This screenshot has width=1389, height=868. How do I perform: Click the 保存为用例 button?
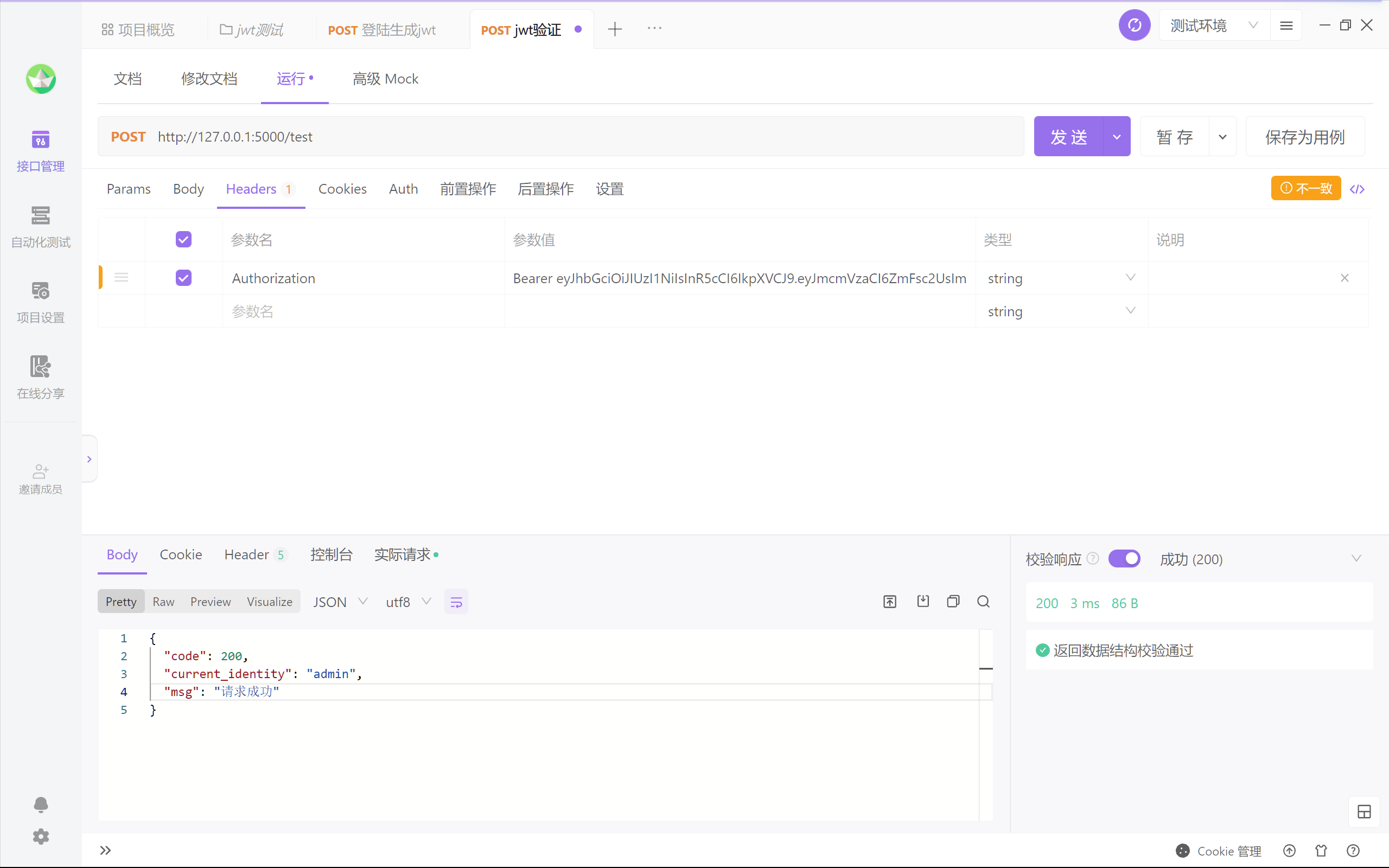point(1304,137)
